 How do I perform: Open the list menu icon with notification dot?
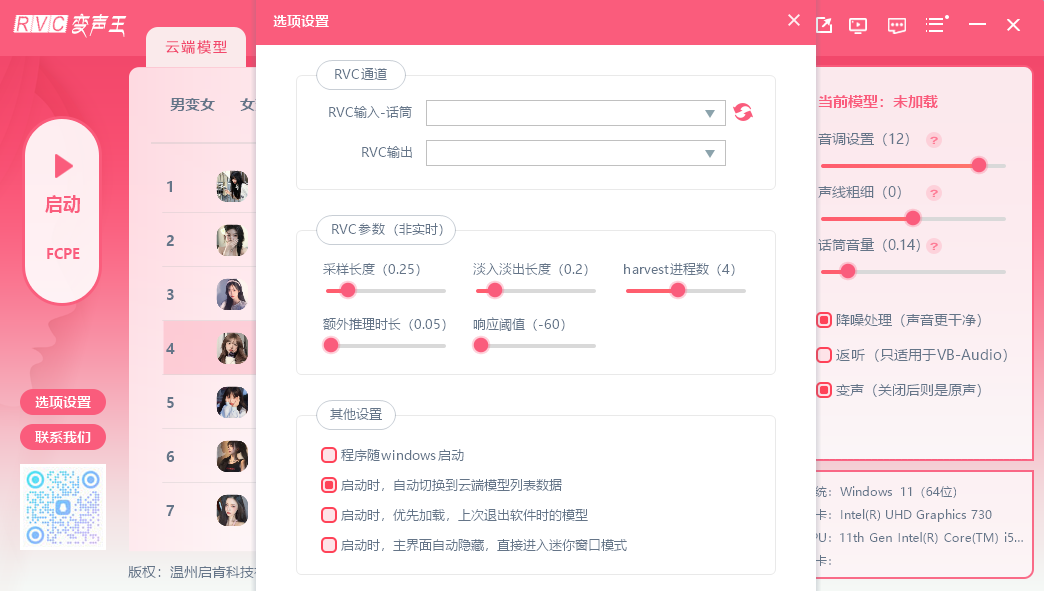tap(936, 25)
